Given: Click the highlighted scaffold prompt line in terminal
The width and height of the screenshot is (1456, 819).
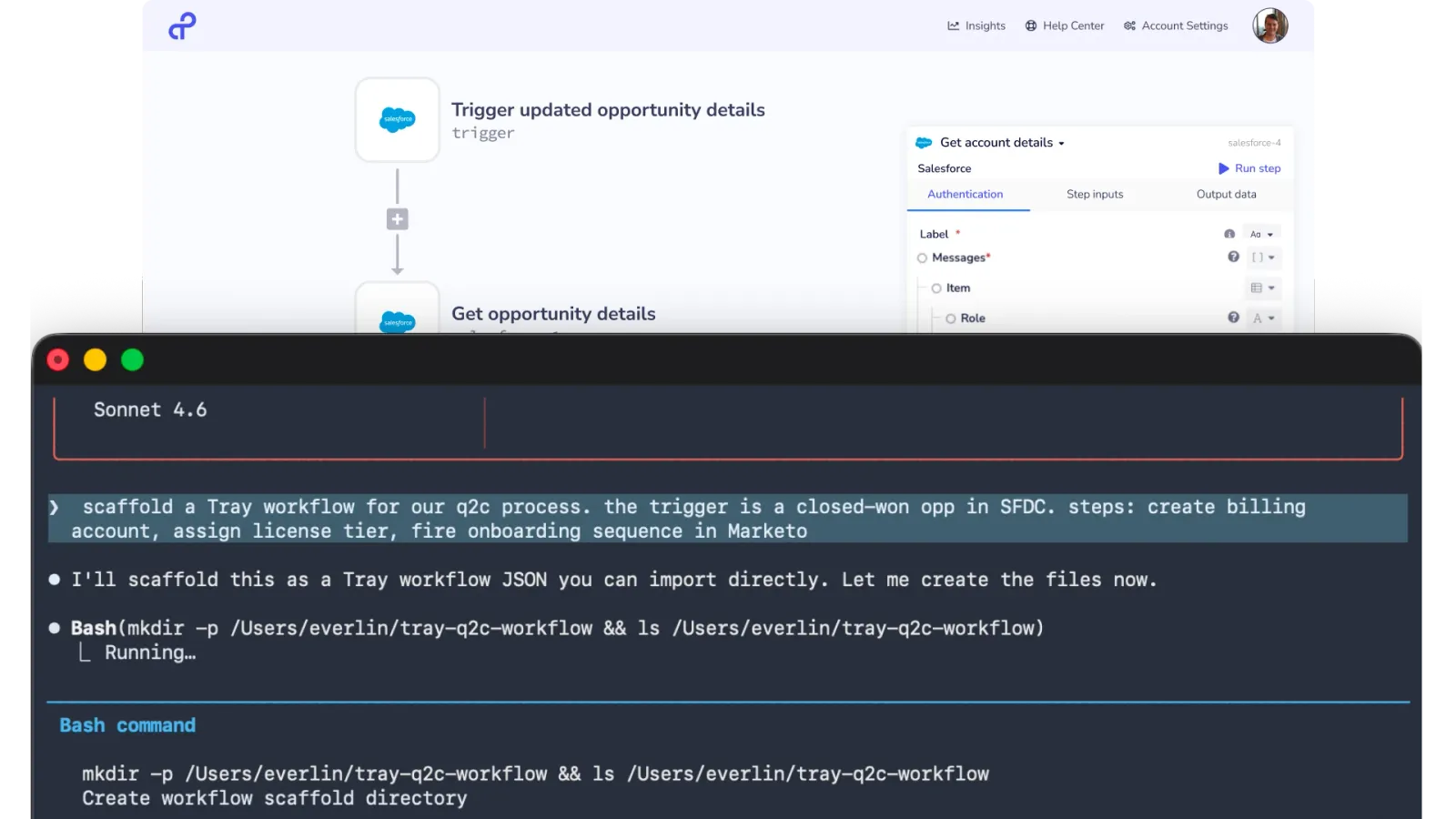Looking at the screenshot, I should click(x=728, y=519).
